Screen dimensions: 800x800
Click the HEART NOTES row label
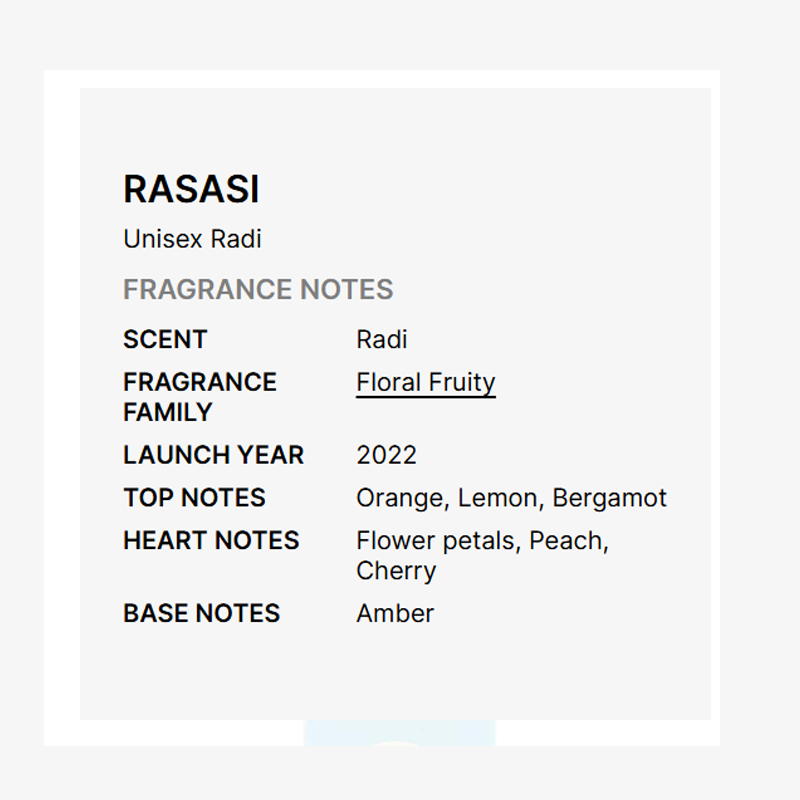[x=211, y=541]
